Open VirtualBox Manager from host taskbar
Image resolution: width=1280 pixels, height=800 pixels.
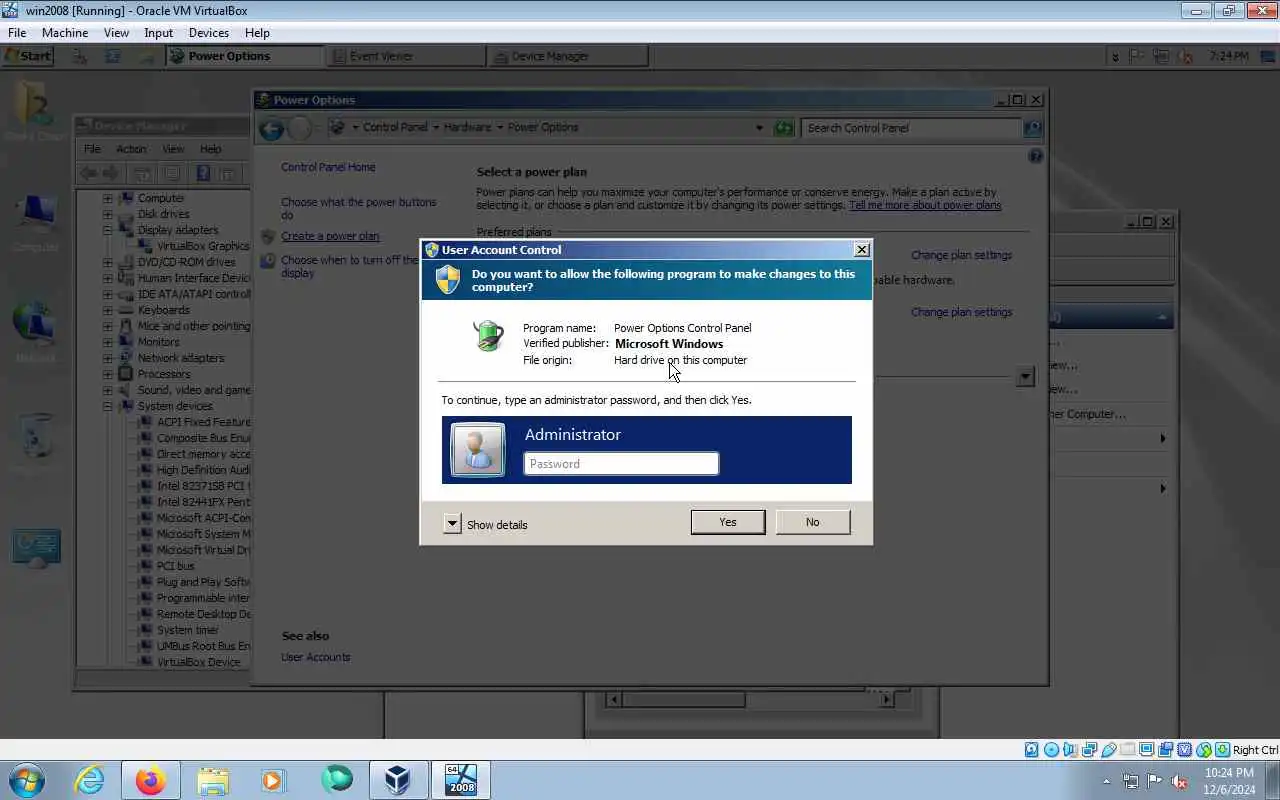coord(398,780)
